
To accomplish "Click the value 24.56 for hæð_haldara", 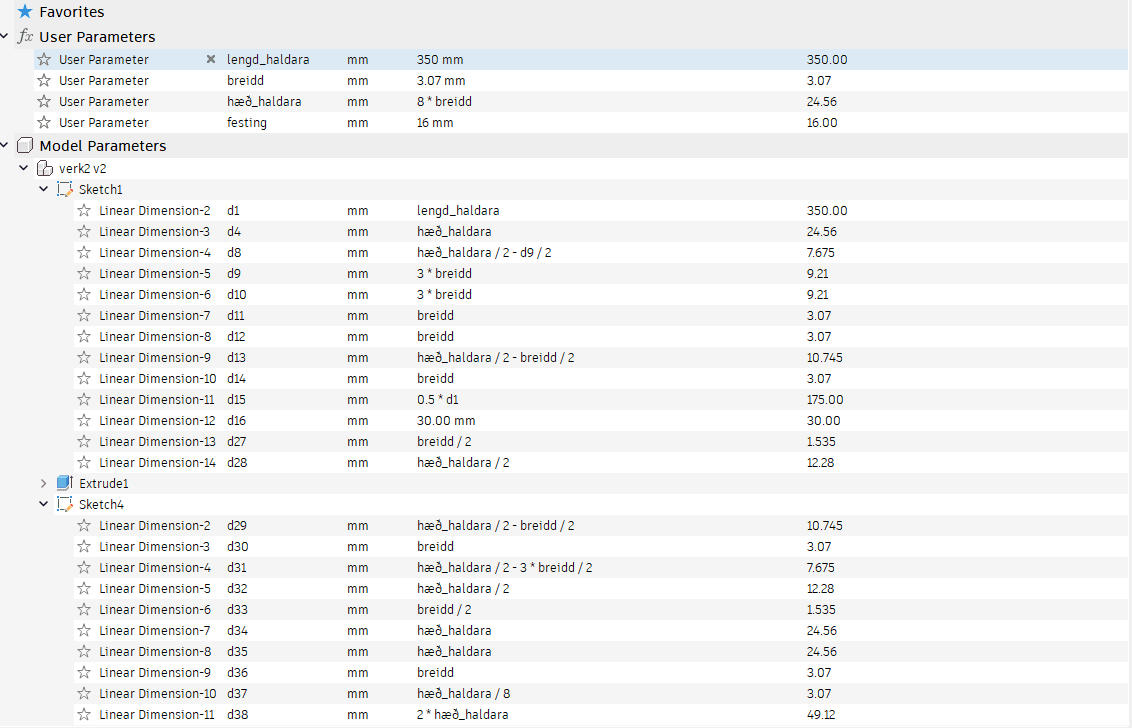I will pyautogui.click(x=822, y=101).
